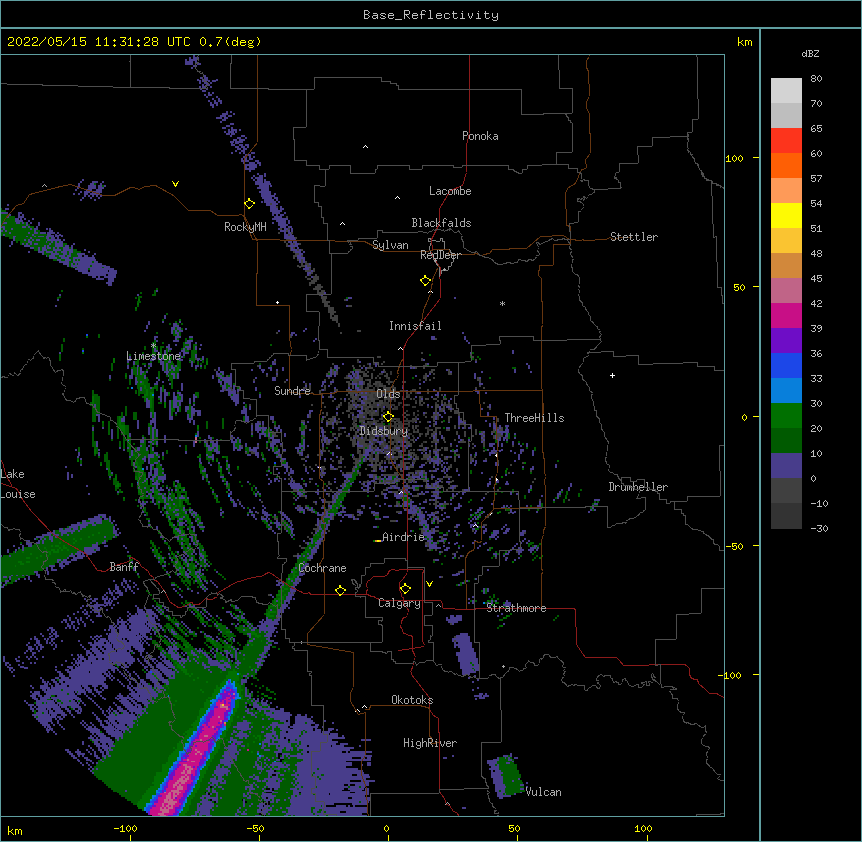Click the Blackfalds label
The image size is (862, 842).
pyautogui.click(x=441, y=223)
